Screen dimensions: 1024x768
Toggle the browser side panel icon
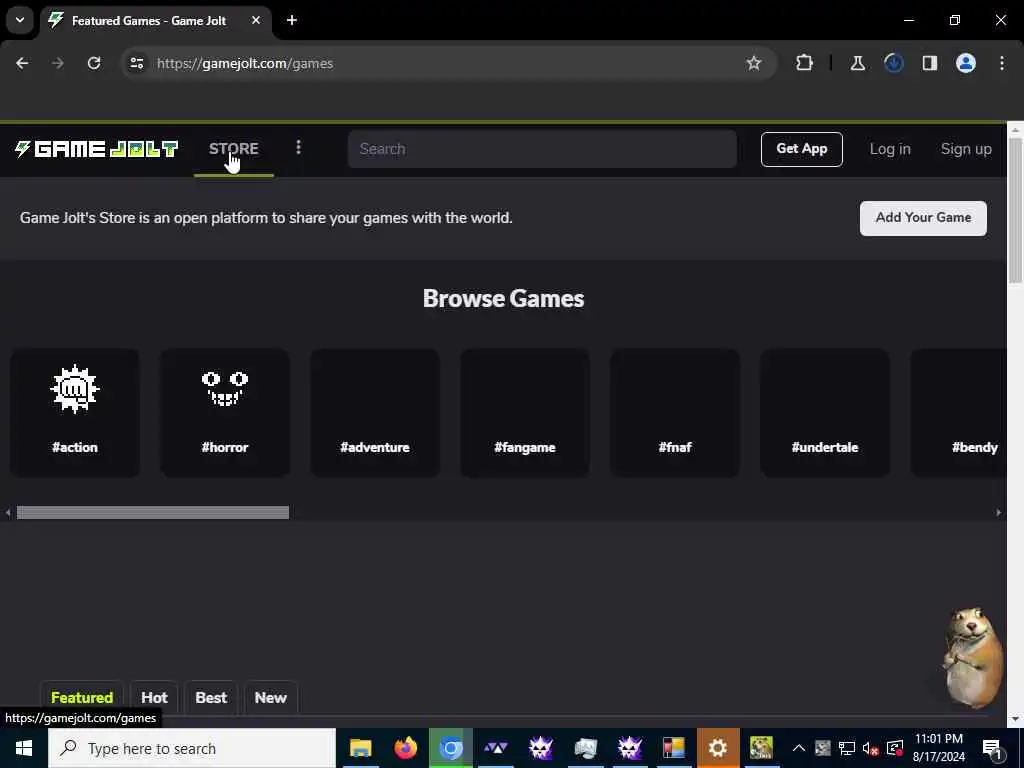[929, 63]
